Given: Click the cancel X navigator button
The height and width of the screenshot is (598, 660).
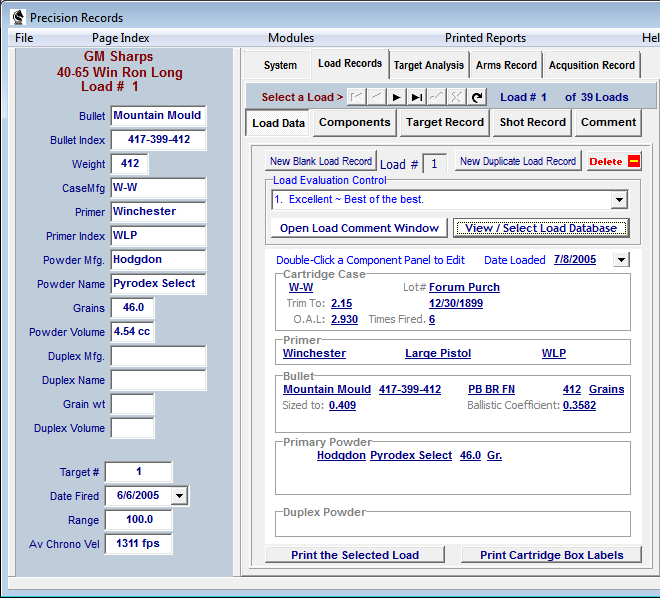Looking at the screenshot, I should point(456,97).
